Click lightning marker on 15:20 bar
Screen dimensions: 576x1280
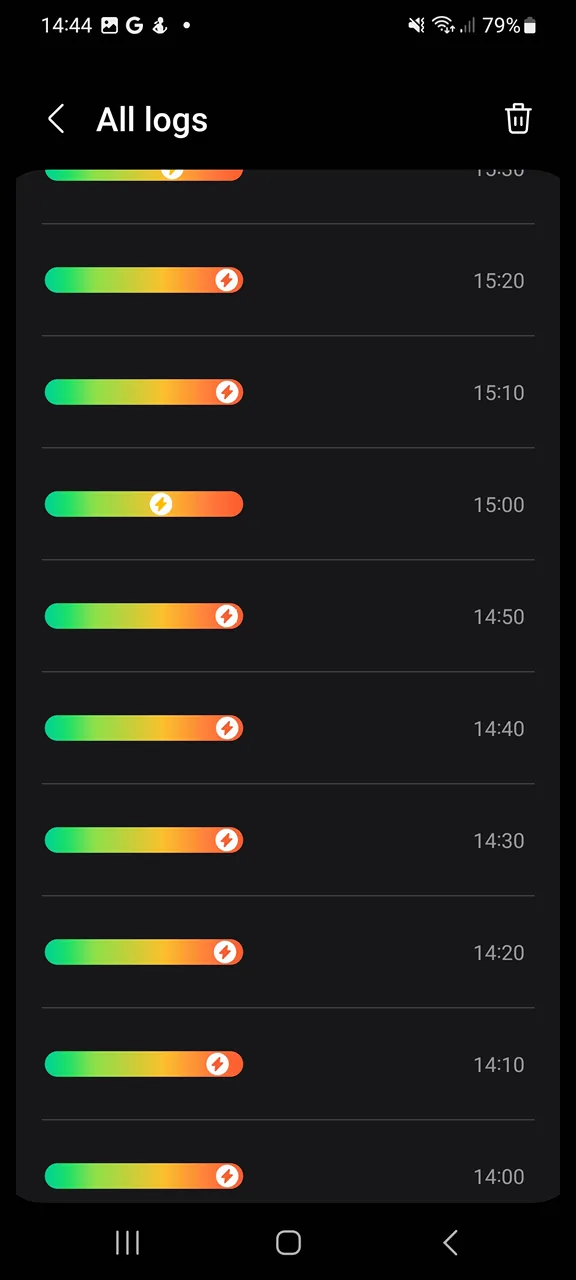(x=227, y=280)
